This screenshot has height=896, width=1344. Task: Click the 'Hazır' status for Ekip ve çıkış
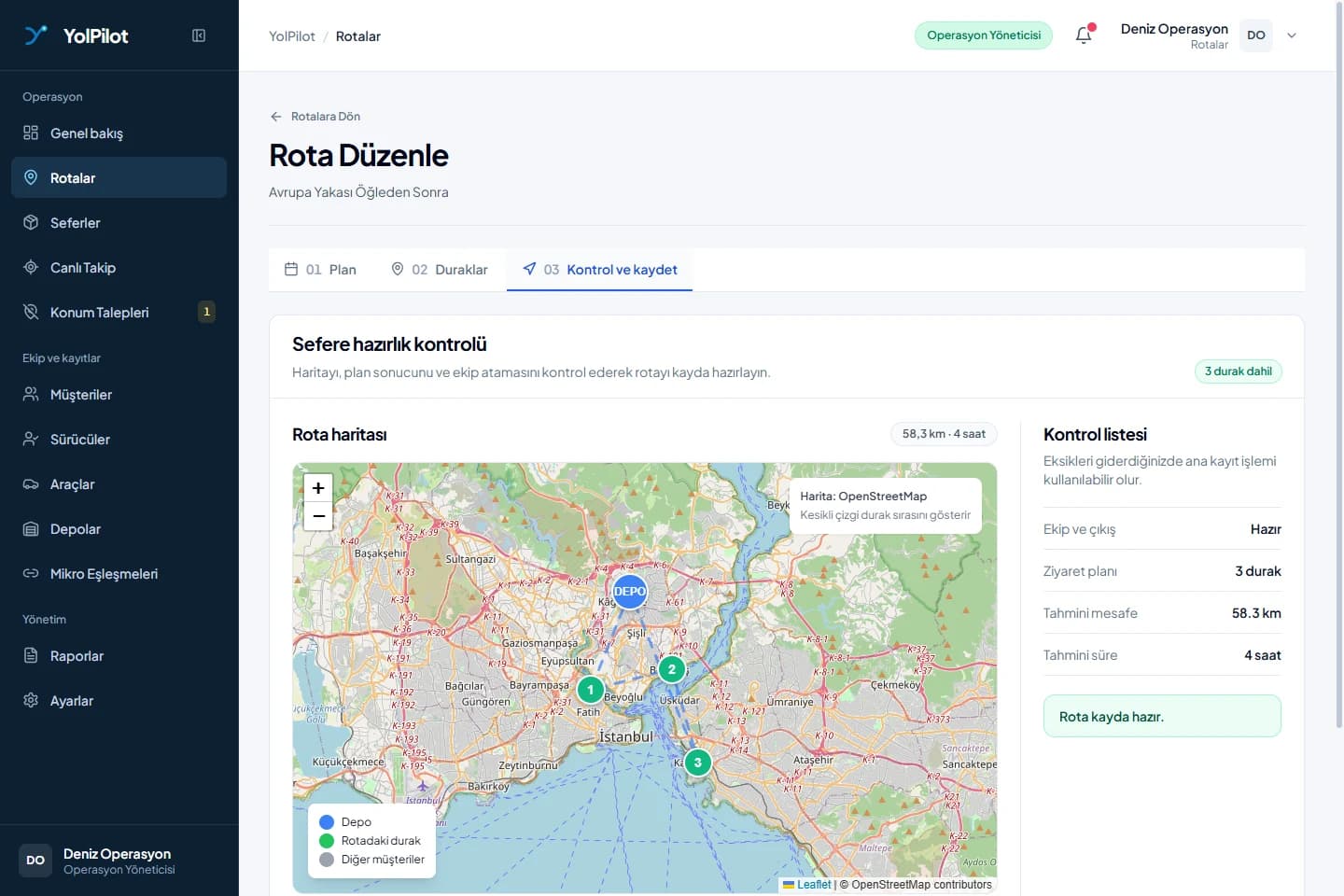(1266, 529)
